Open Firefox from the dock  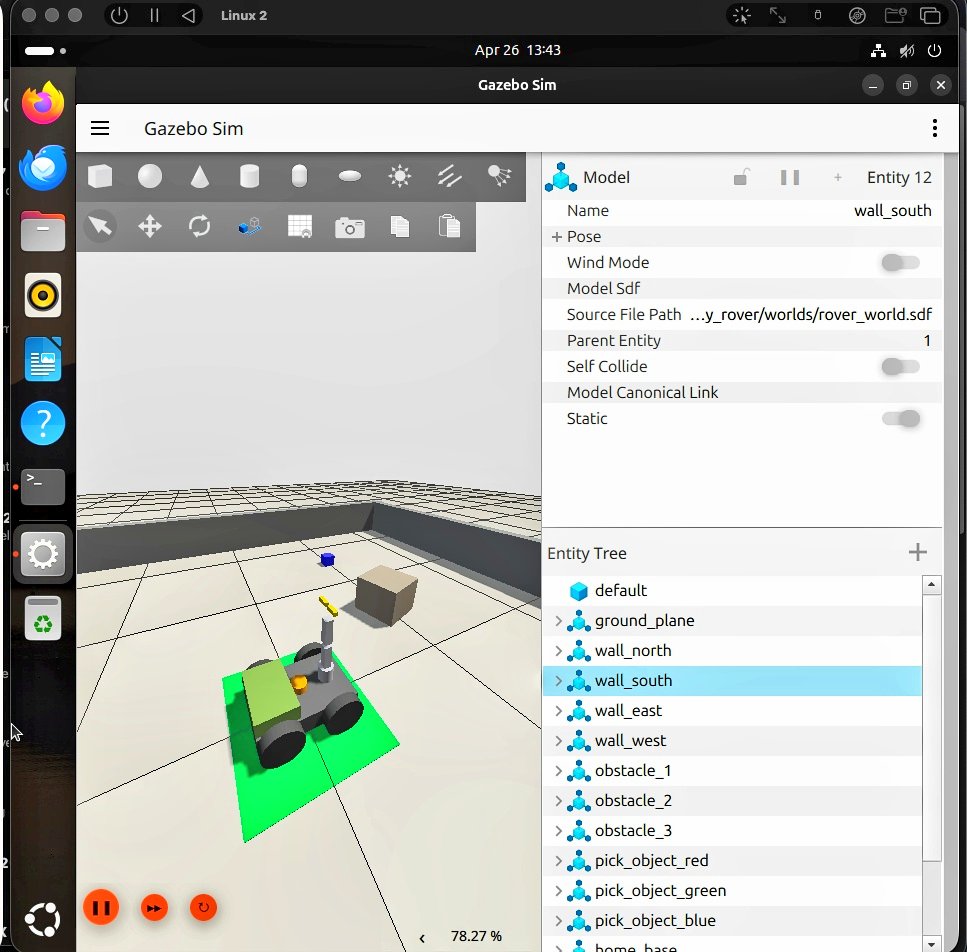coord(43,103)
